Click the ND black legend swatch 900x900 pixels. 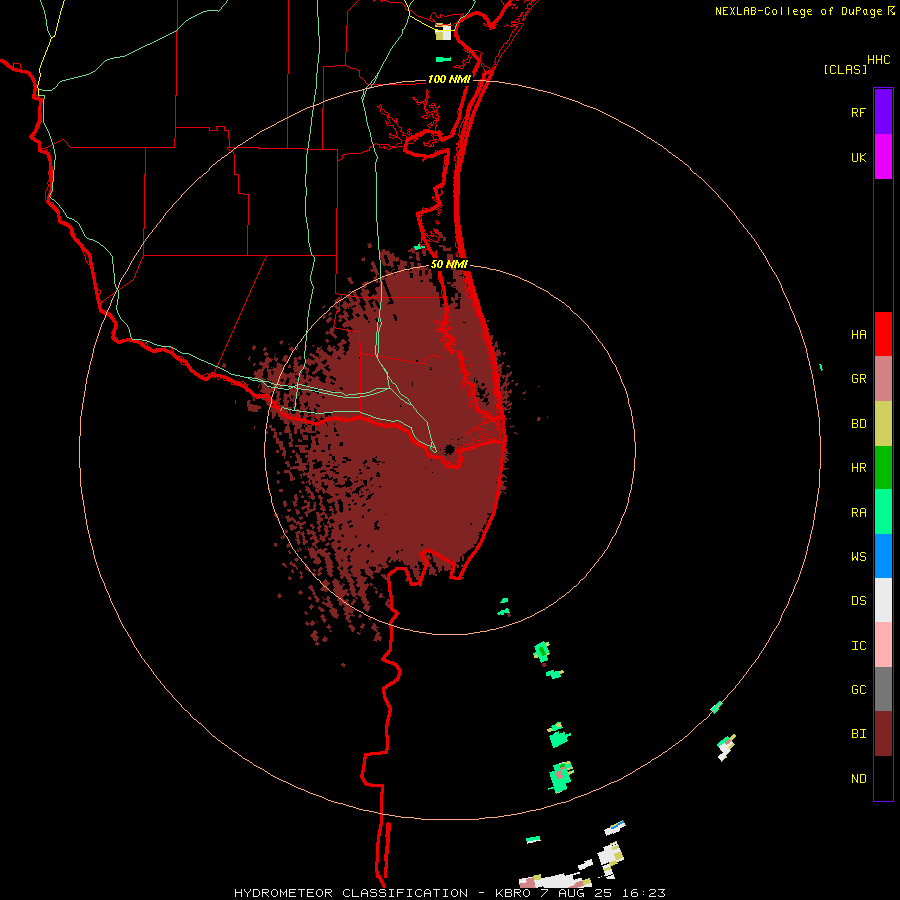883,778
